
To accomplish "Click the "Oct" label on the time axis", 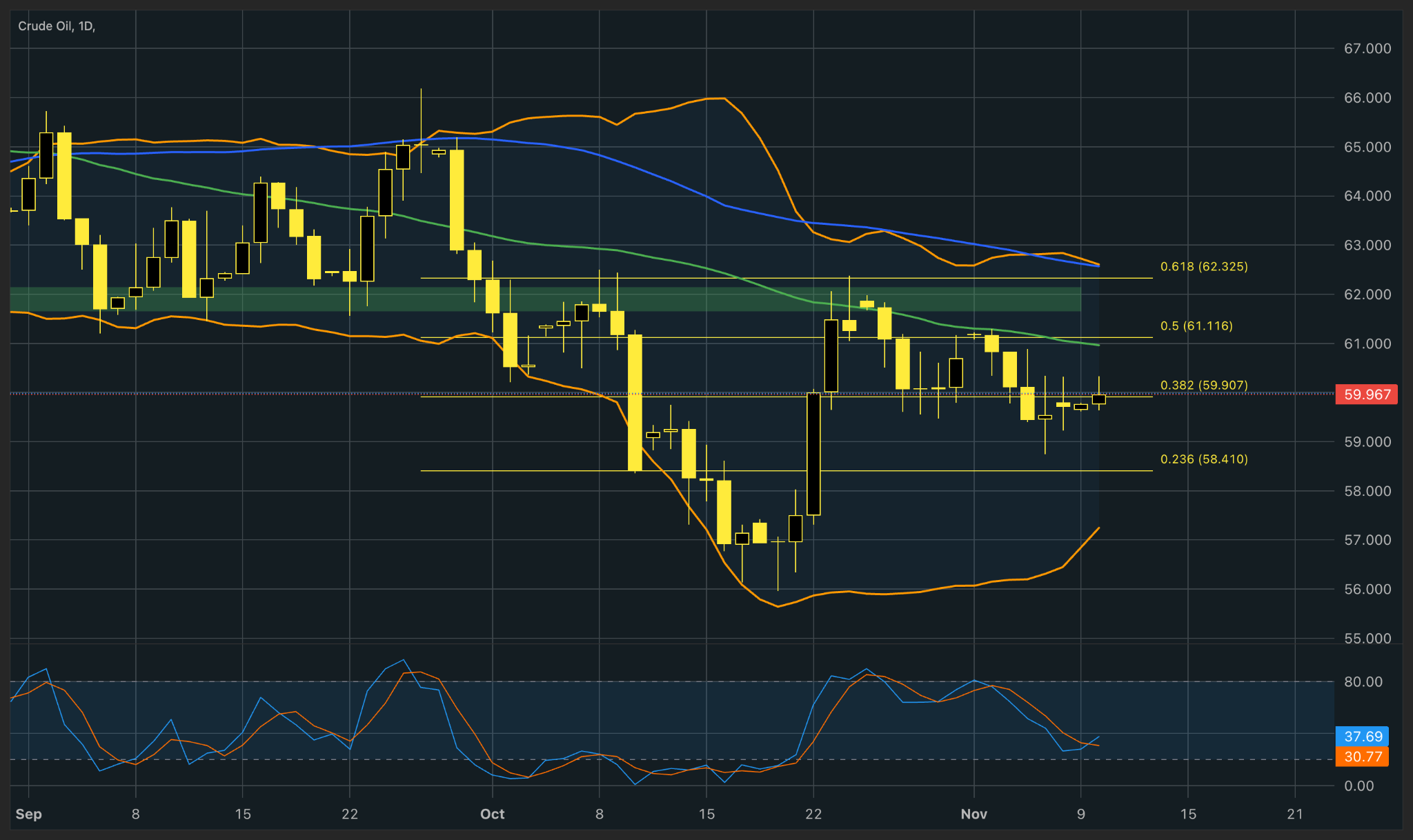I will tap(493, 814).
